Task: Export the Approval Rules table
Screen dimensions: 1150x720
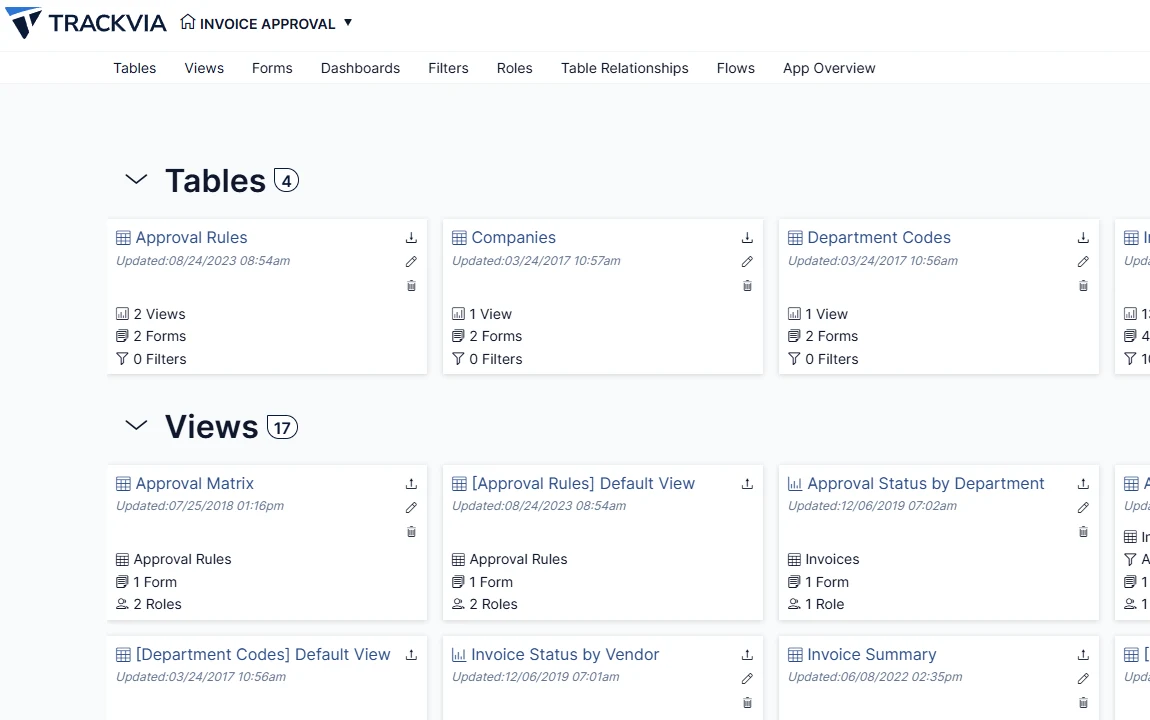Action: click(x=411, y=238)
